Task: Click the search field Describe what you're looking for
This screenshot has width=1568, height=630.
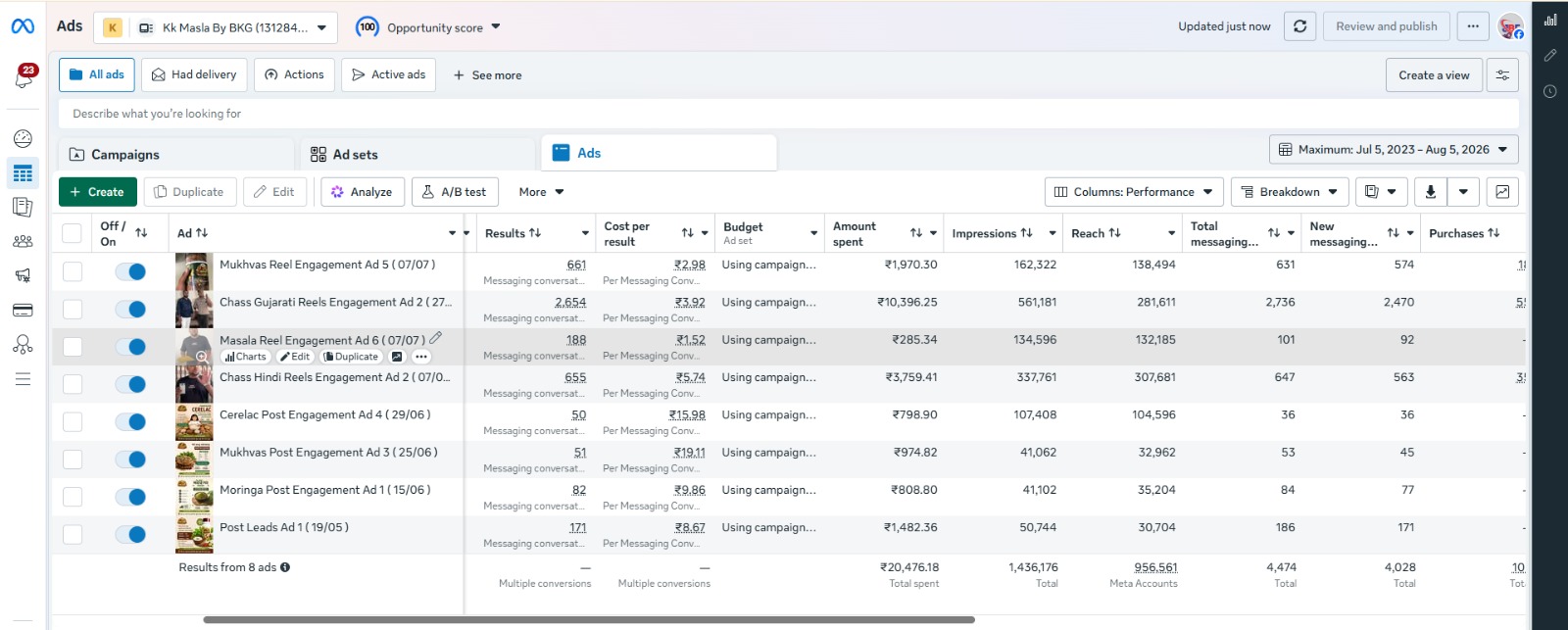Action: (x=789, y=114)
